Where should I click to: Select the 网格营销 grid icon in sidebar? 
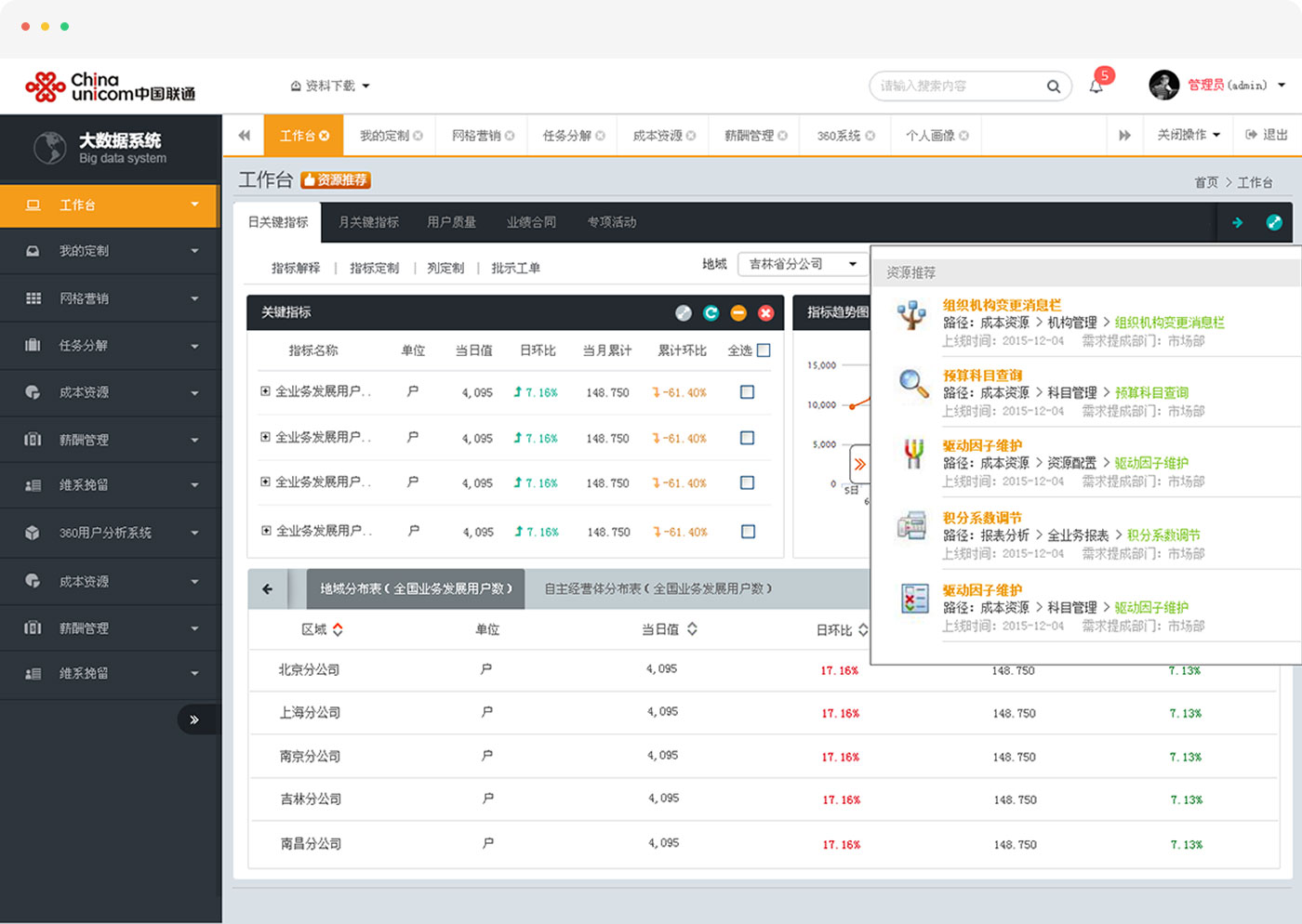pyautogui.click(x=33, y=298)
